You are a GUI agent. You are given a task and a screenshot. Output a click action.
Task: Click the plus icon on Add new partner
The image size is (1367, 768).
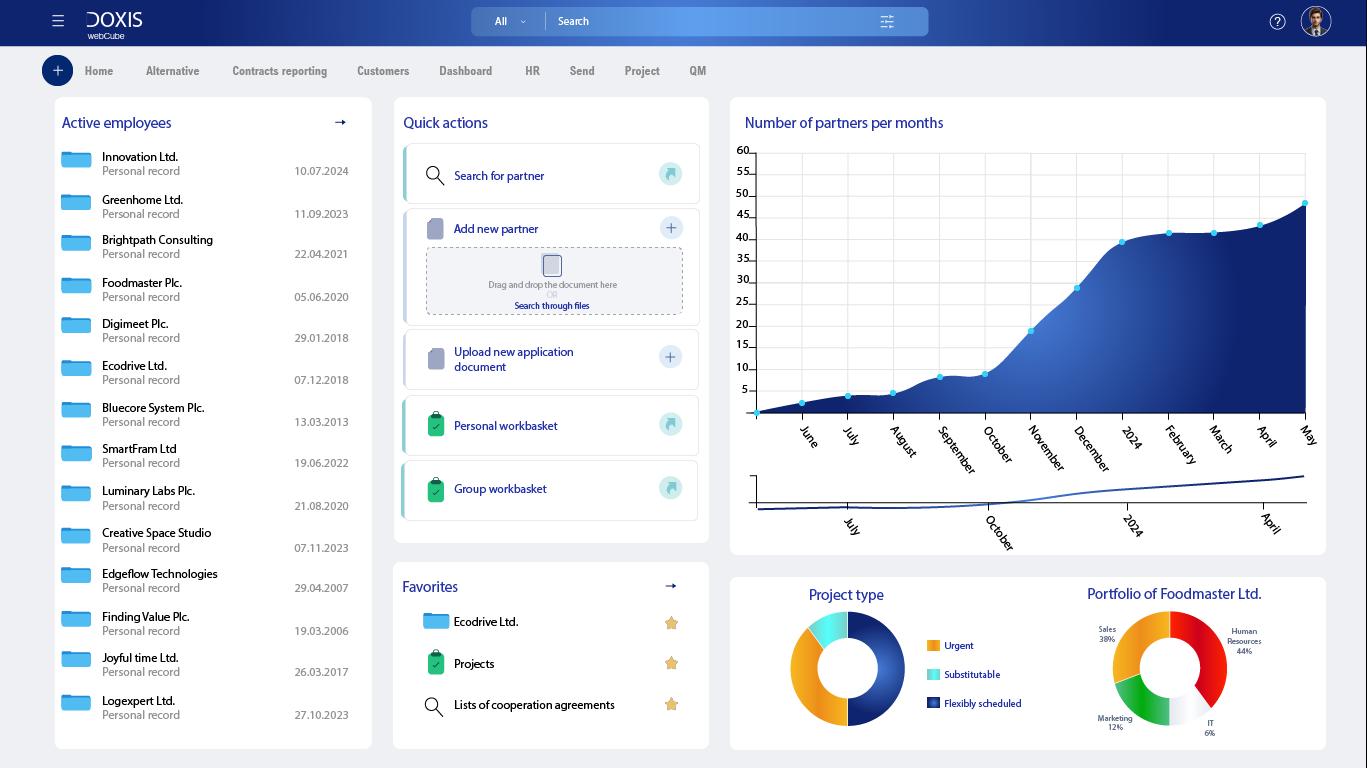[670, 227]
